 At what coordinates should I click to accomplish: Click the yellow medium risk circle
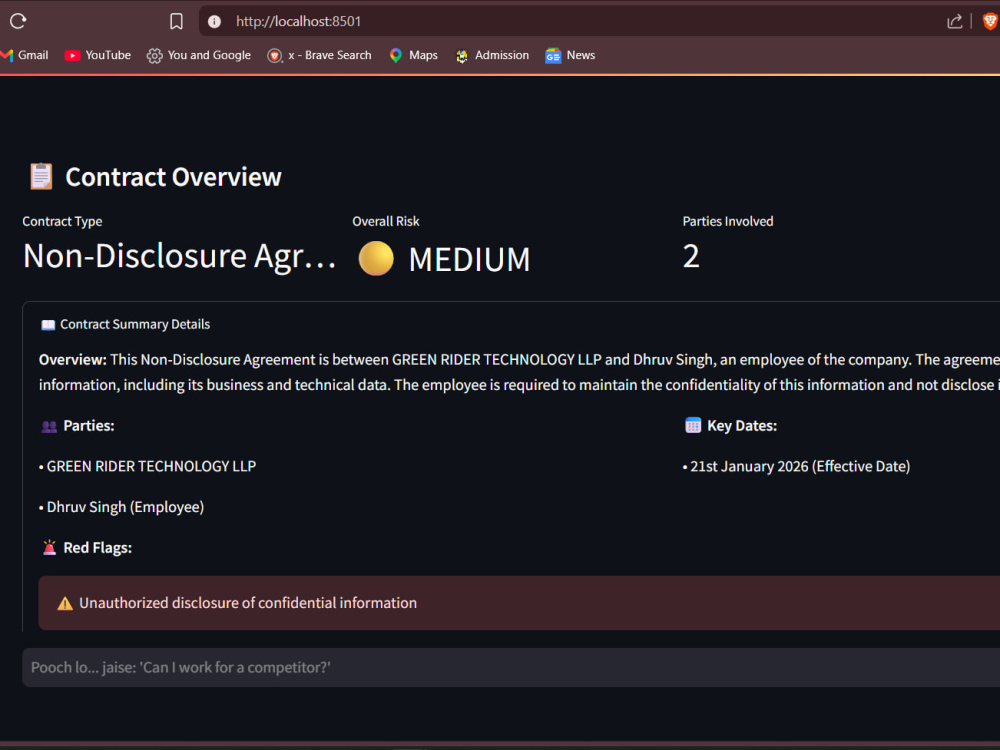[376, 258]
